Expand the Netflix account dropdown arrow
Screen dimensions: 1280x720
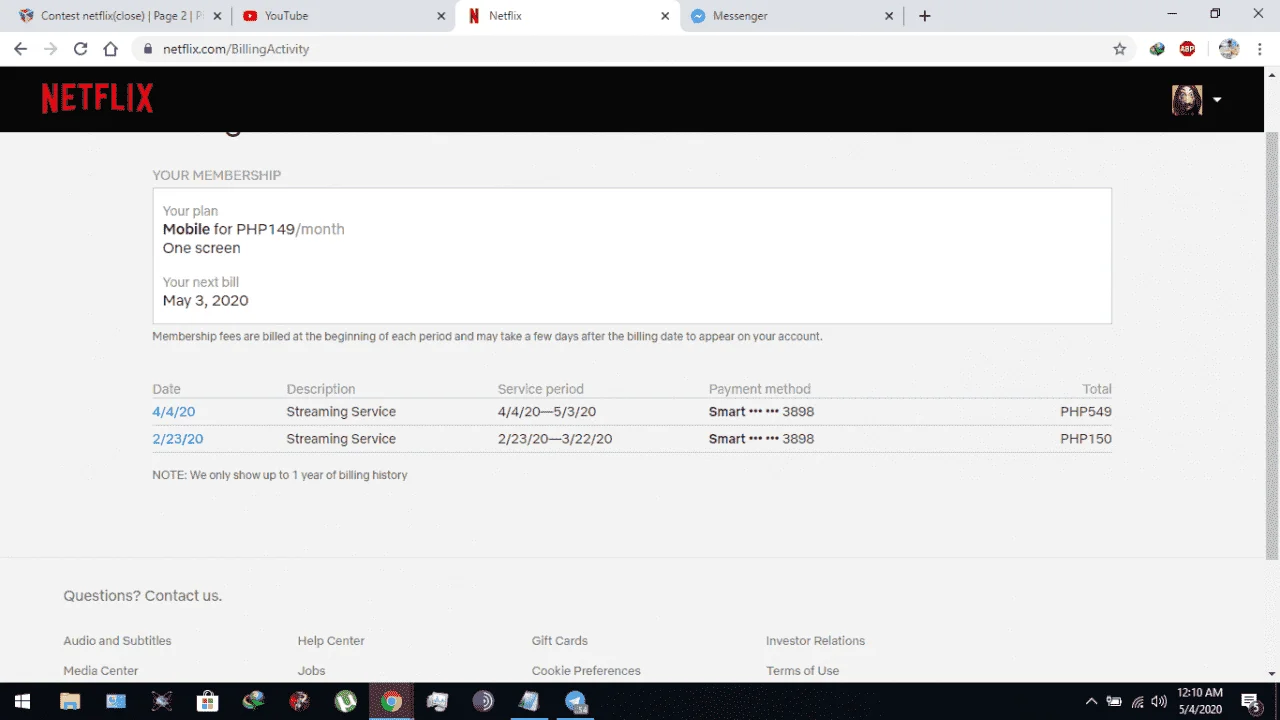[x=1217, y=100]
